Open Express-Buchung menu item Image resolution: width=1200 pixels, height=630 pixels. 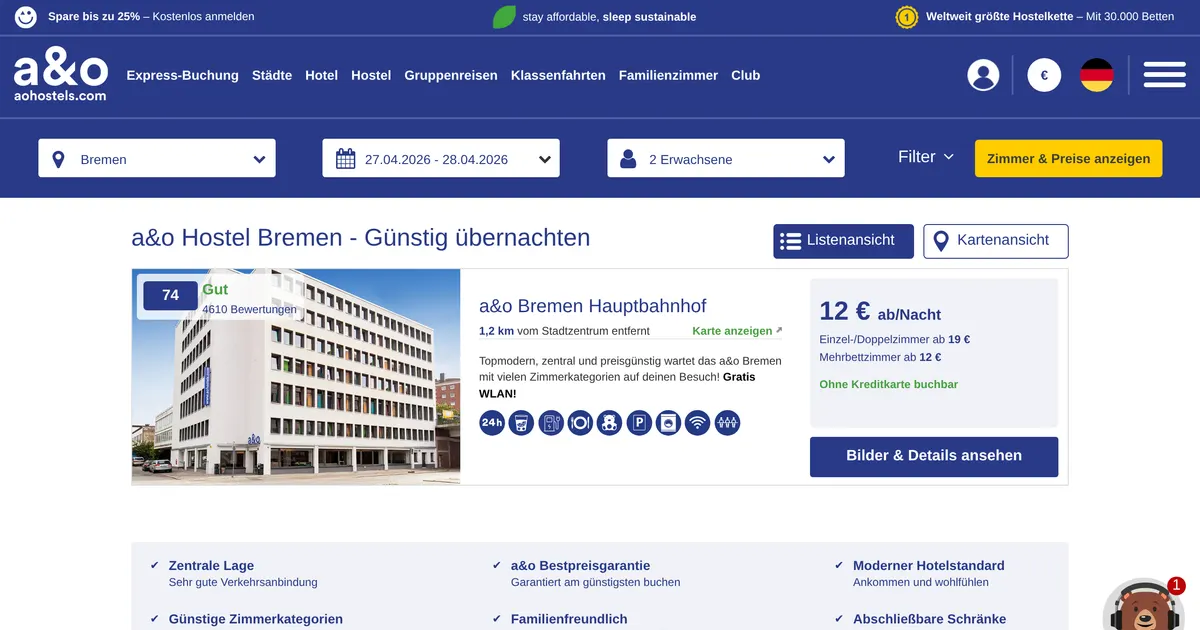point(183,75)
